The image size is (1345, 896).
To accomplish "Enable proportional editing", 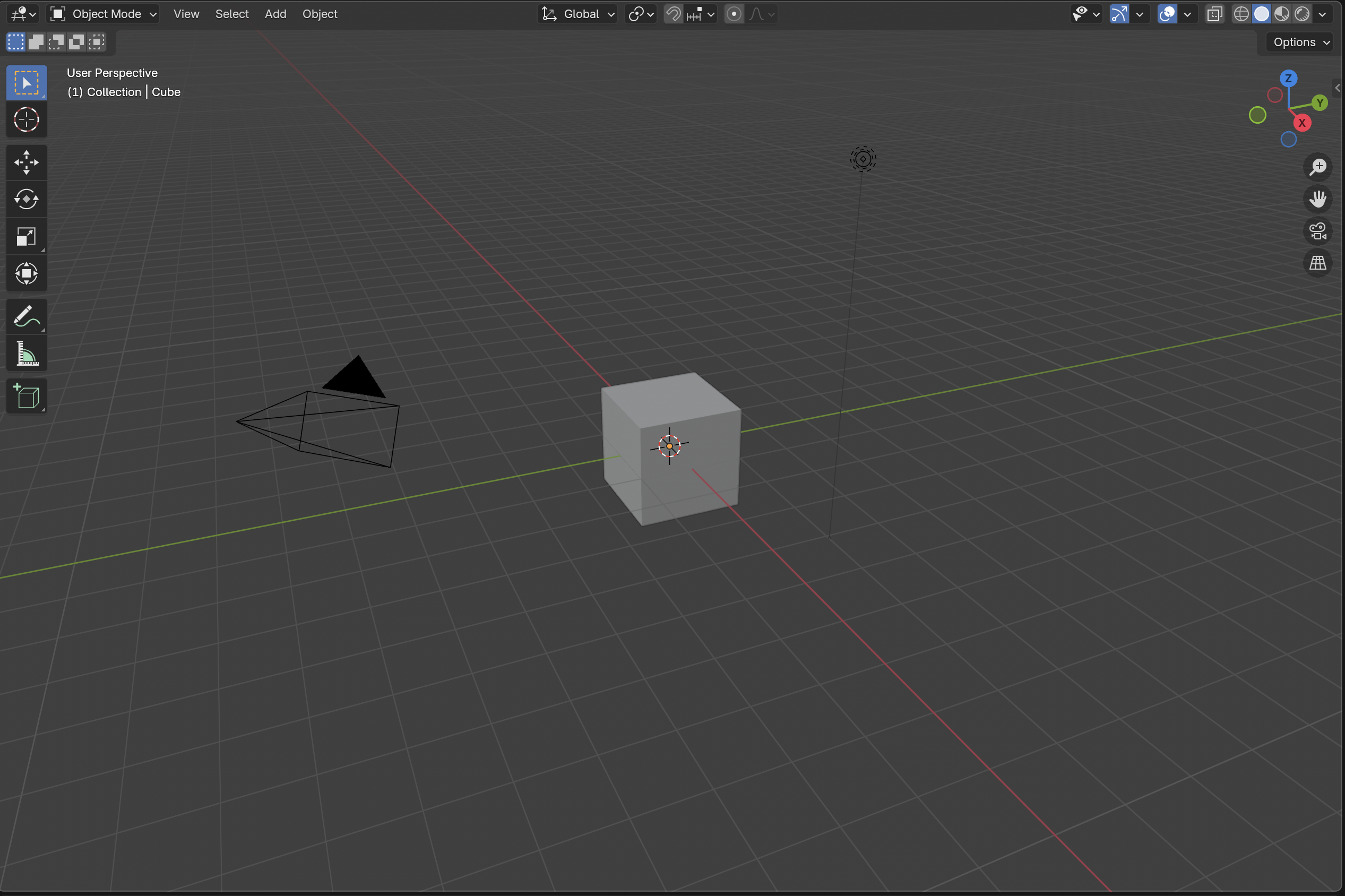I will (x=734, y=14).
